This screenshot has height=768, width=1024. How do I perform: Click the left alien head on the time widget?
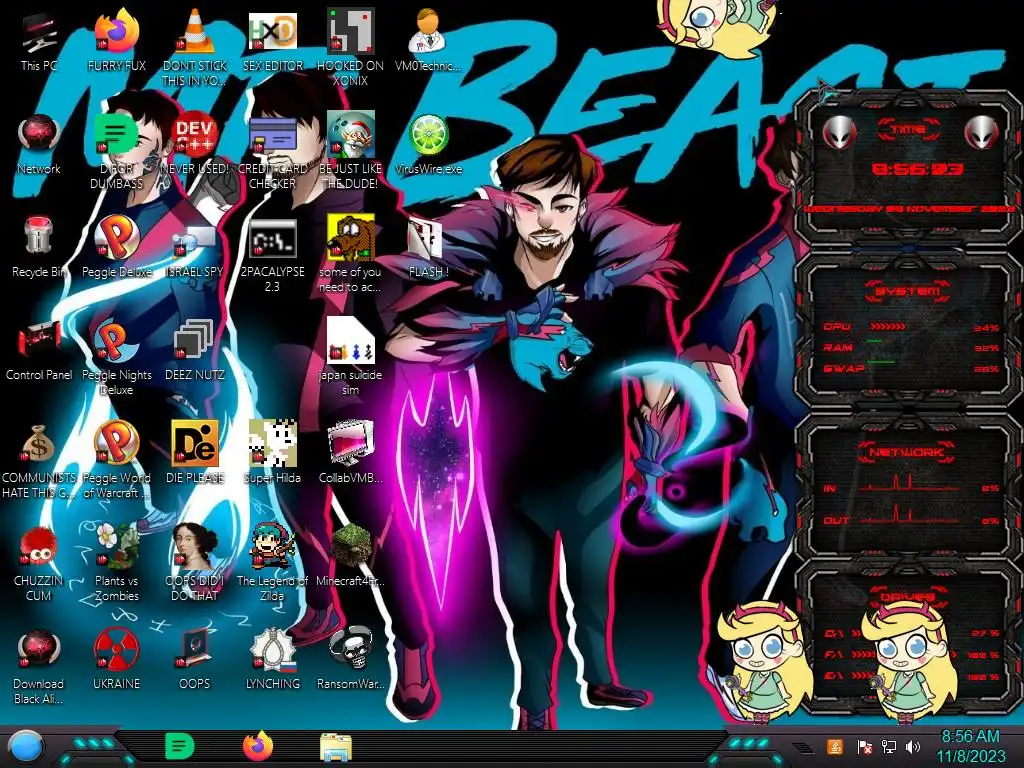[839, 133]
